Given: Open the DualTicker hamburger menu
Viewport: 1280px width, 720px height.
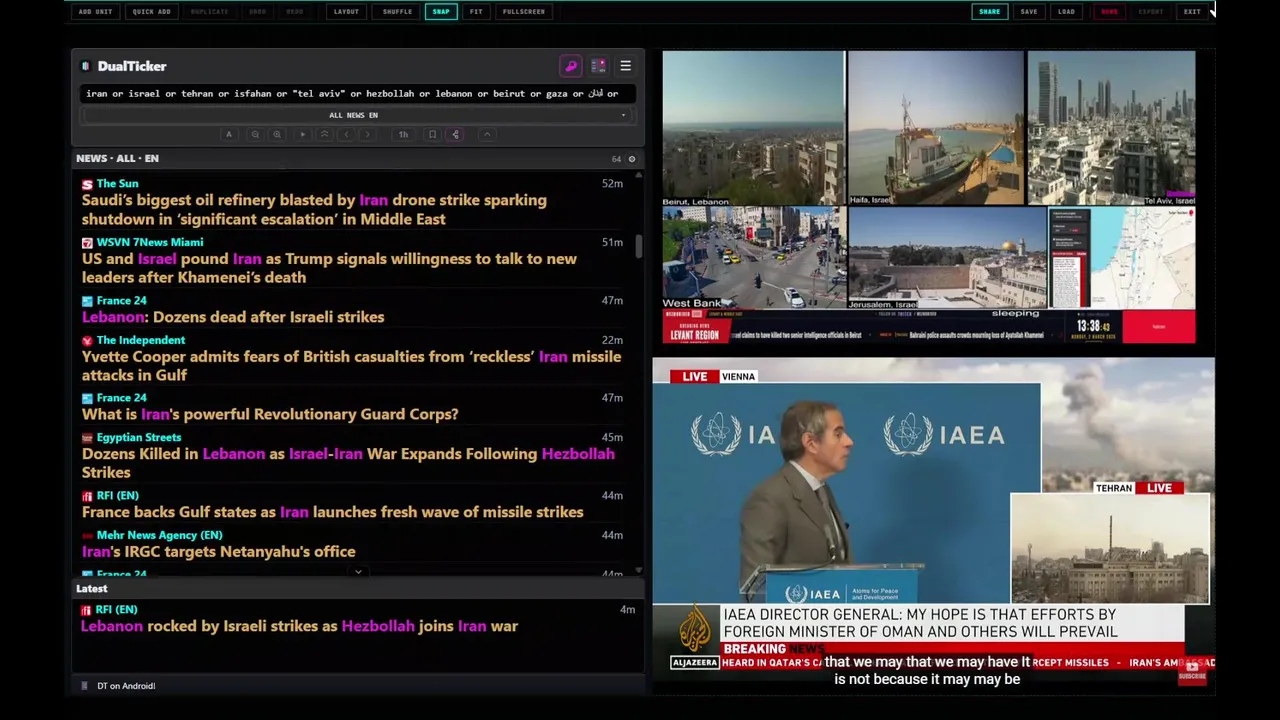Looking at the screenshot, I should (x=625, y=66).
